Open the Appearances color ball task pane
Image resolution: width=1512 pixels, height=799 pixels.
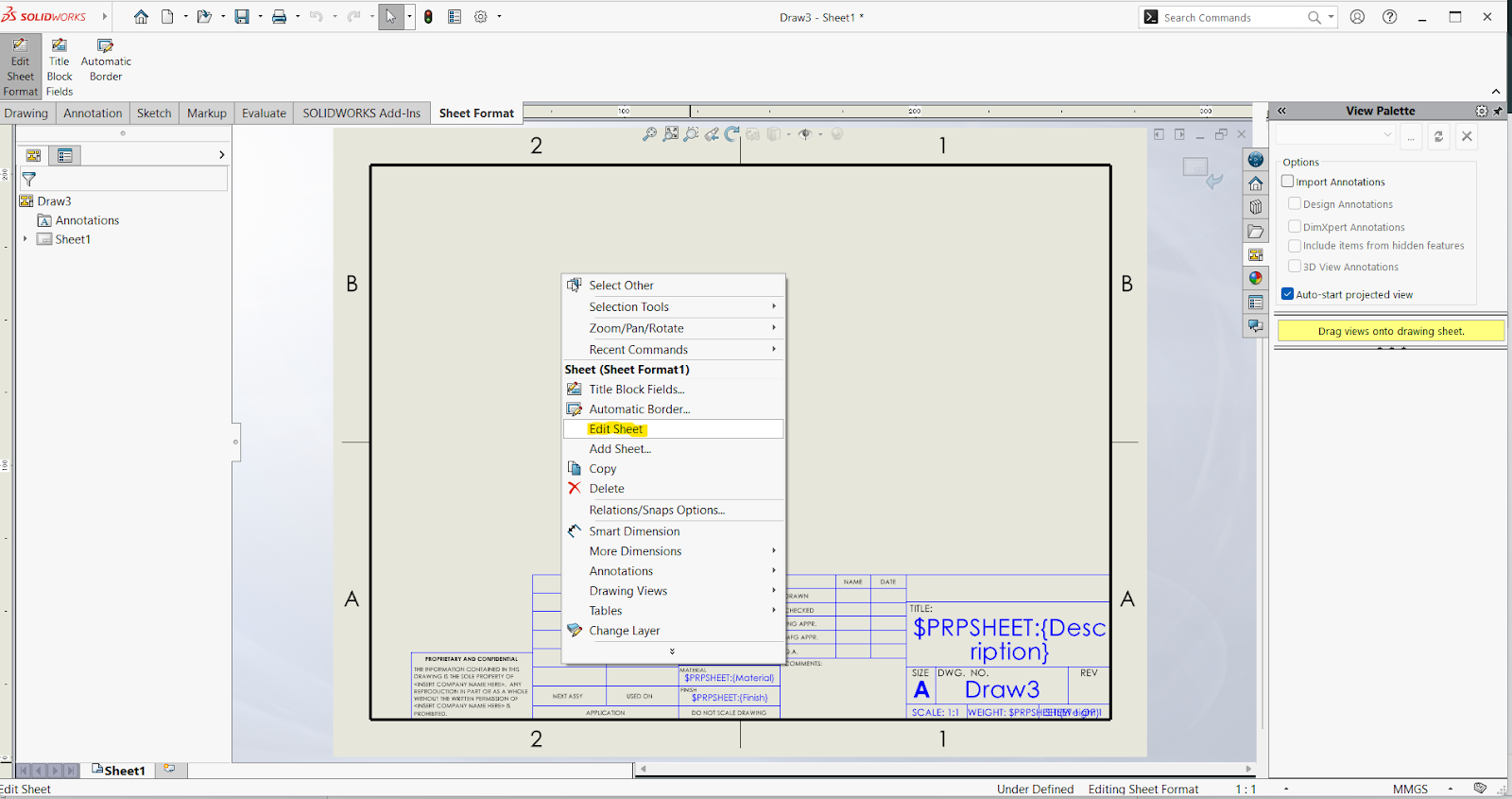(1255, 278)
